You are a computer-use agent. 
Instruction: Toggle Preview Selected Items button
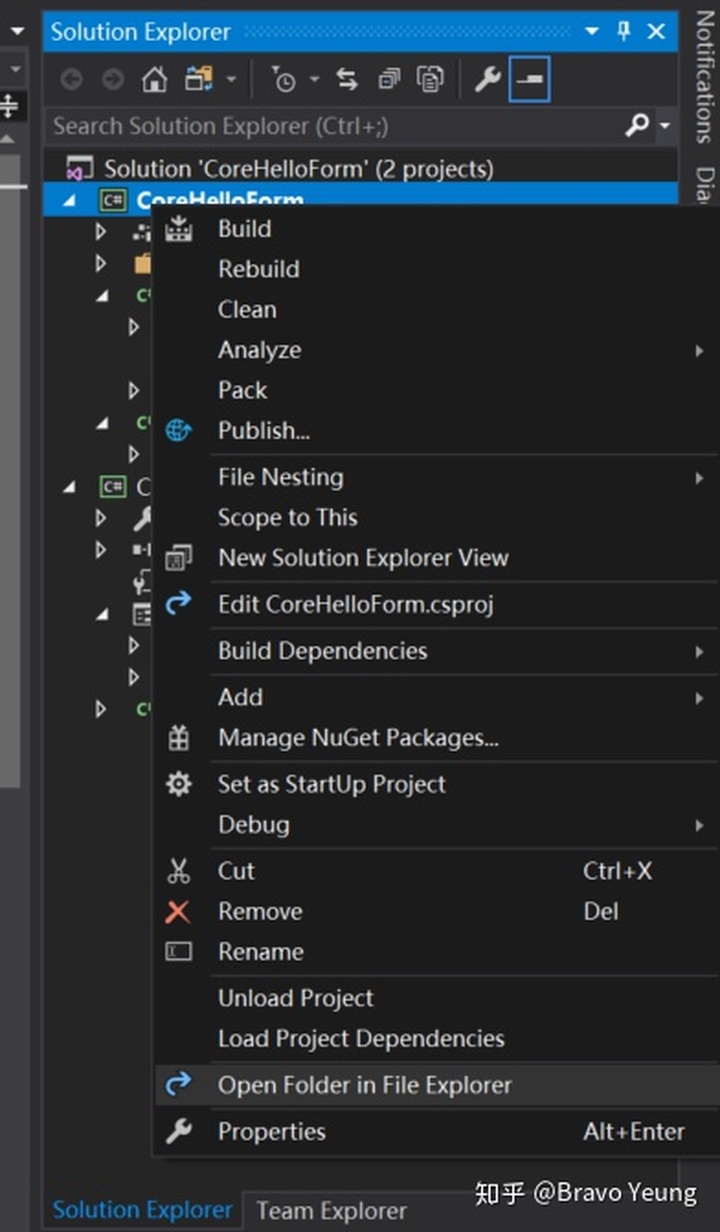529,80
